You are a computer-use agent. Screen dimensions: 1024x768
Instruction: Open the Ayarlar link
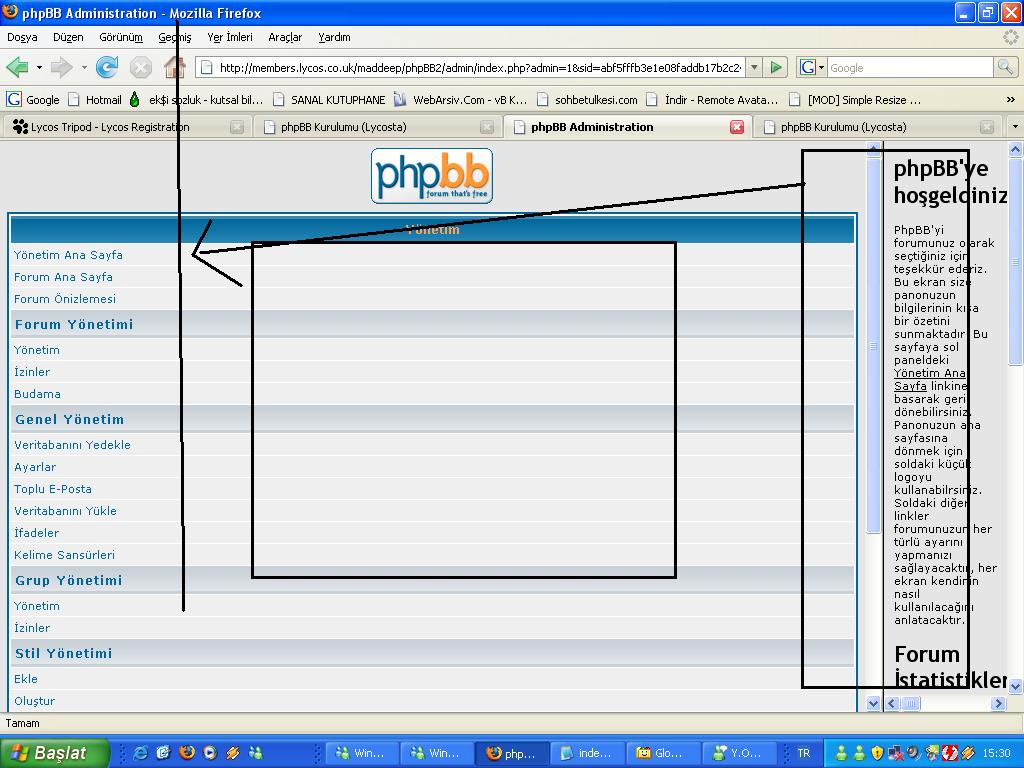[35, 468]
